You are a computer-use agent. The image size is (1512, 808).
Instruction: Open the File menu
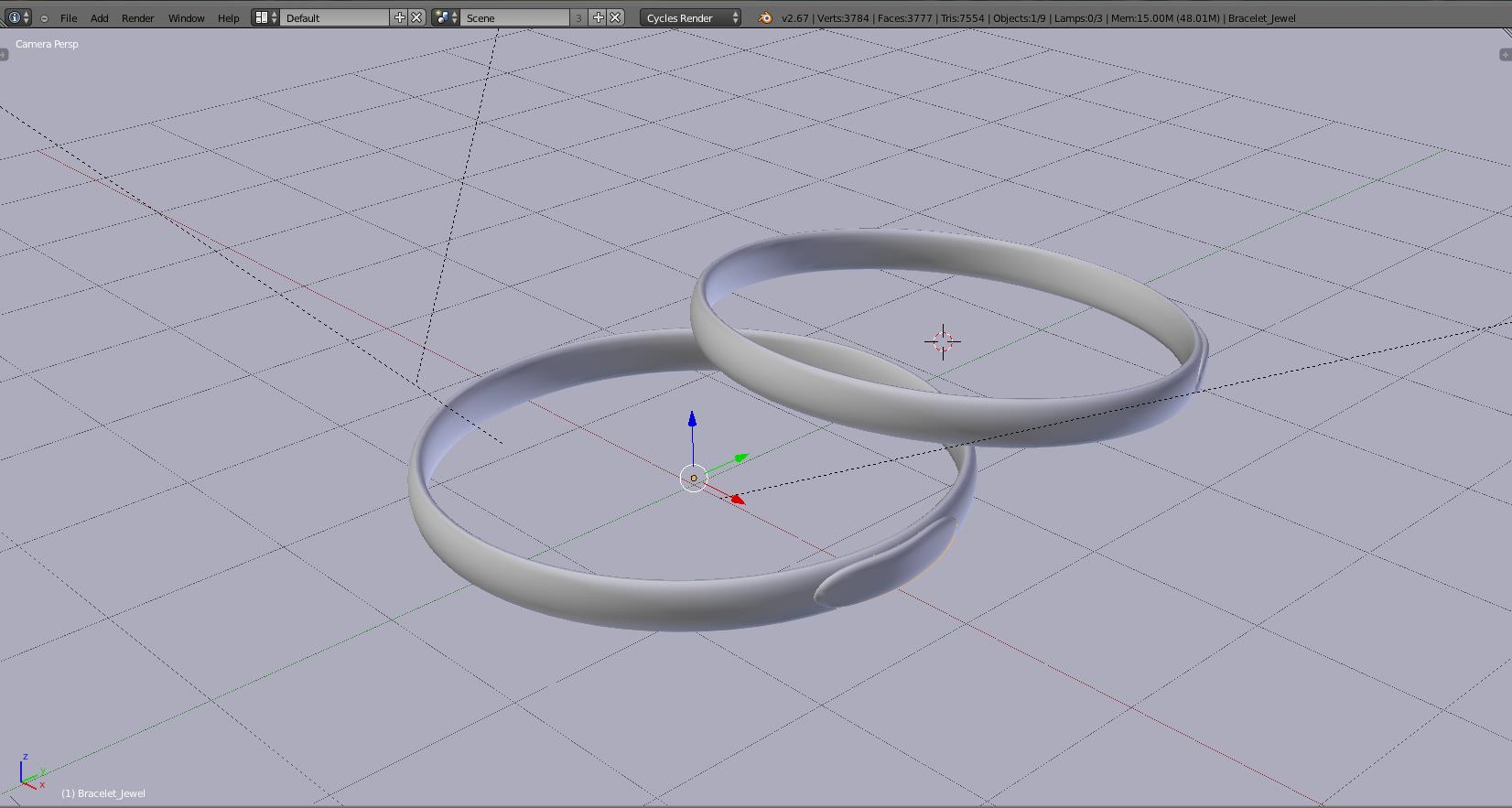pyautogui.click(x=69, y=17)
